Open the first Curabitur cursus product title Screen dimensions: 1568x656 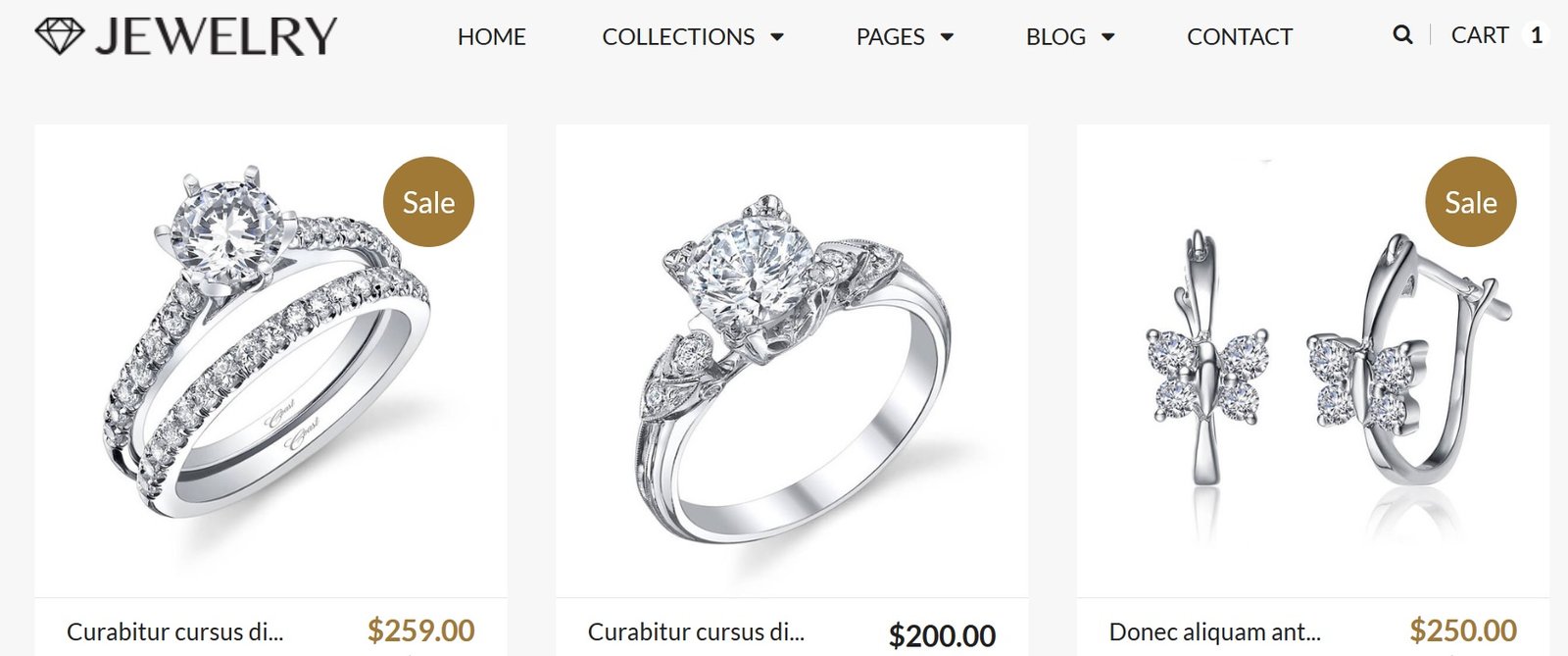(174, 631)
